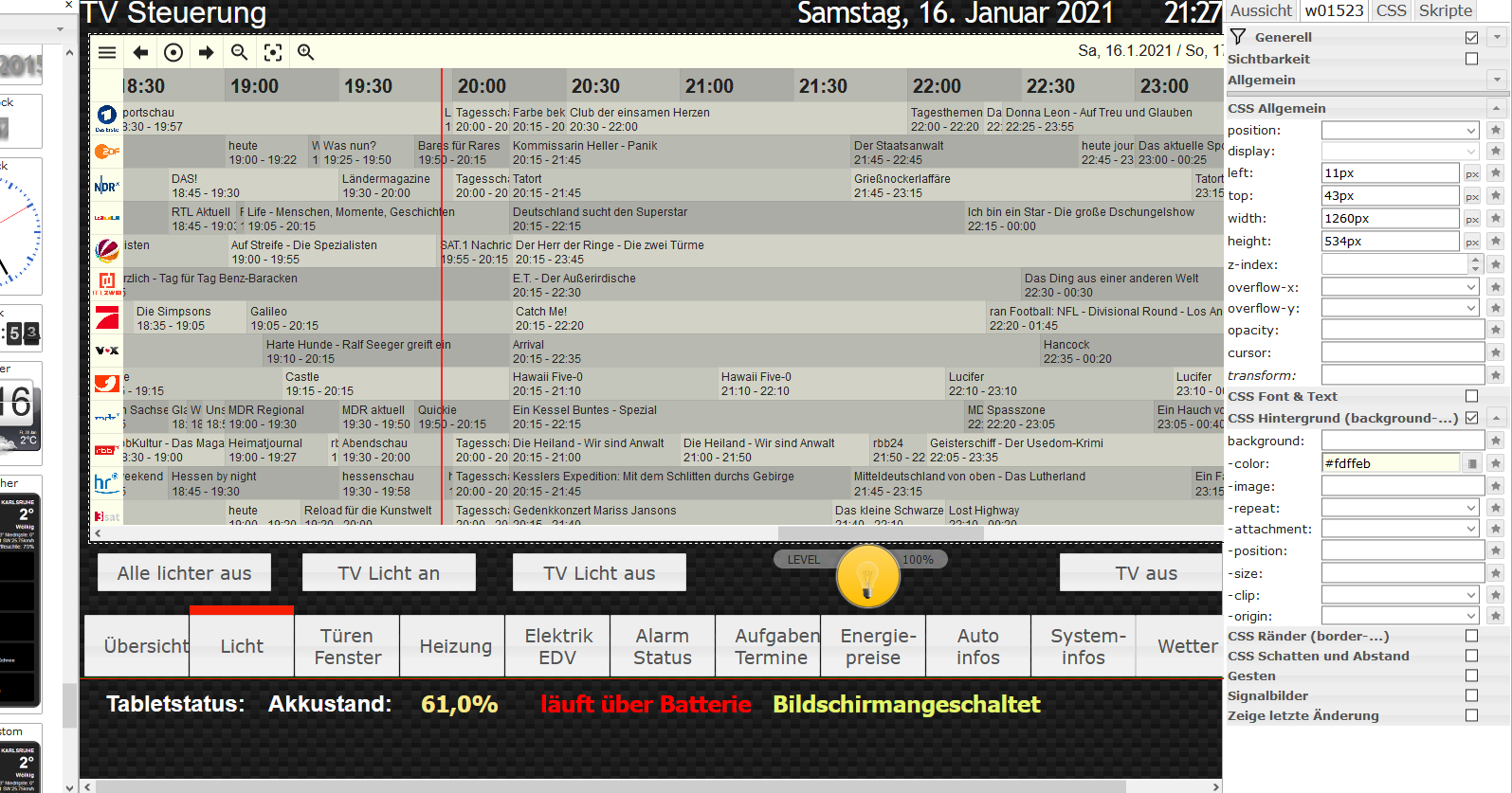
Task: Select the Das Erste channel logo
Action: pyautogui.click(x=107, y=117)
